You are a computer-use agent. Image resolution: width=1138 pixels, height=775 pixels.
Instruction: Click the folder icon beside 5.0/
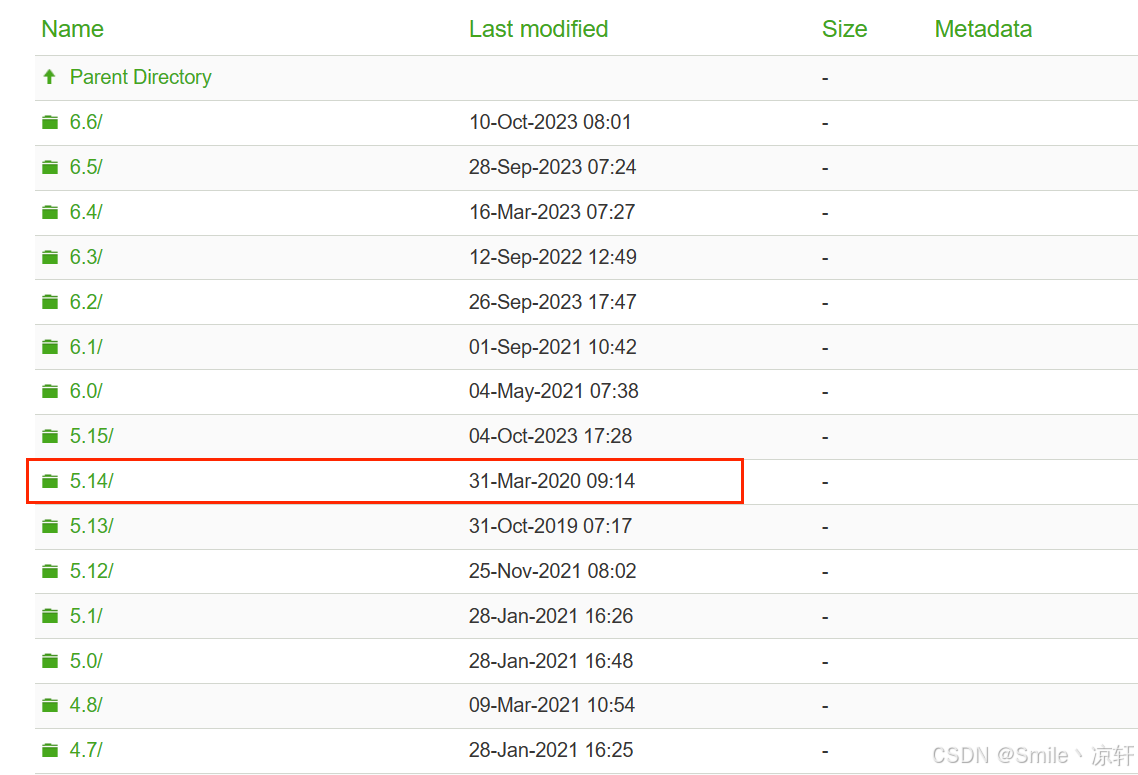coord(50,661)
